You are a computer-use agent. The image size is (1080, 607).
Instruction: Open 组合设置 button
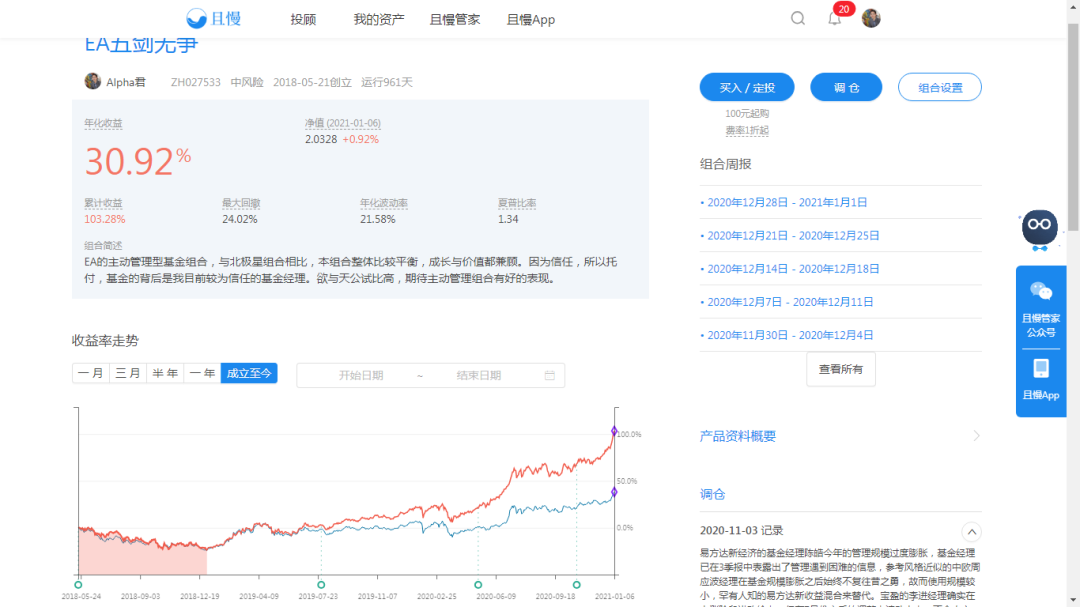tap(939, 88)
